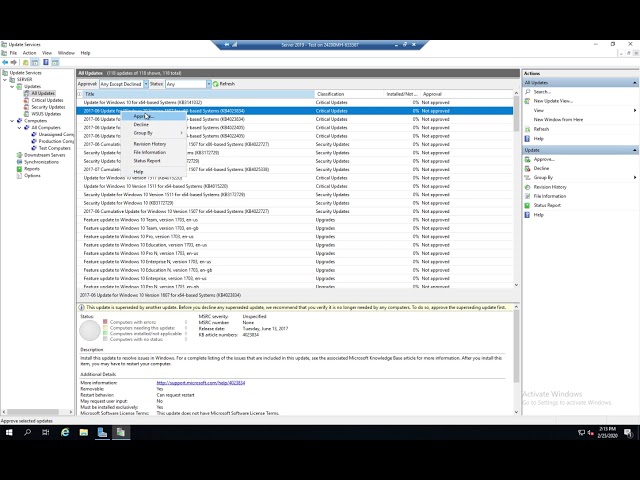Choose Revision History in the context menu

pyautogui.click(x=154, y=144)
